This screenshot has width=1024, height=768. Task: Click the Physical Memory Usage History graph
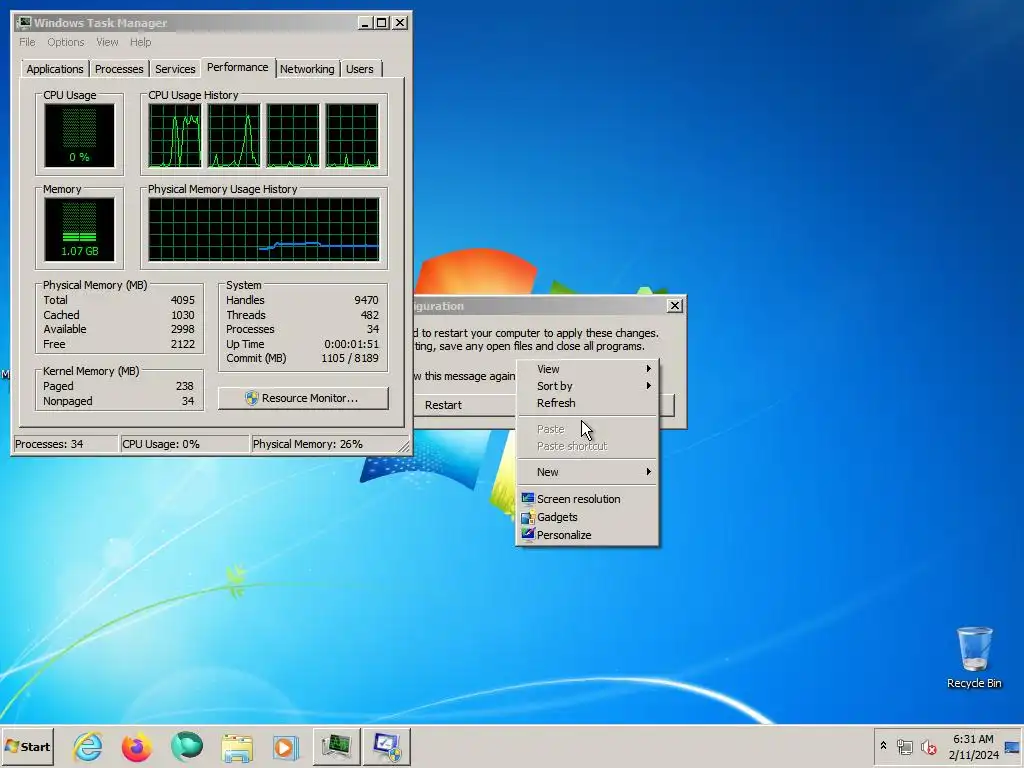pyautogui.click(x=264, y=229)
